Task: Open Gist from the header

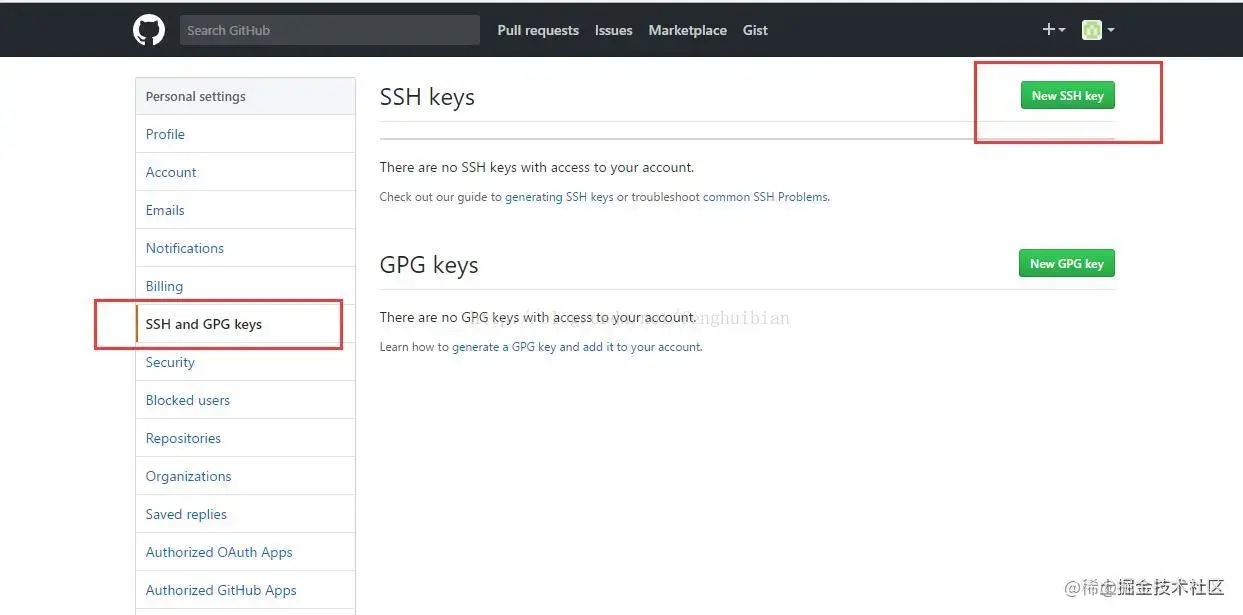Action: pyautogui.click(x=755, y=30)
